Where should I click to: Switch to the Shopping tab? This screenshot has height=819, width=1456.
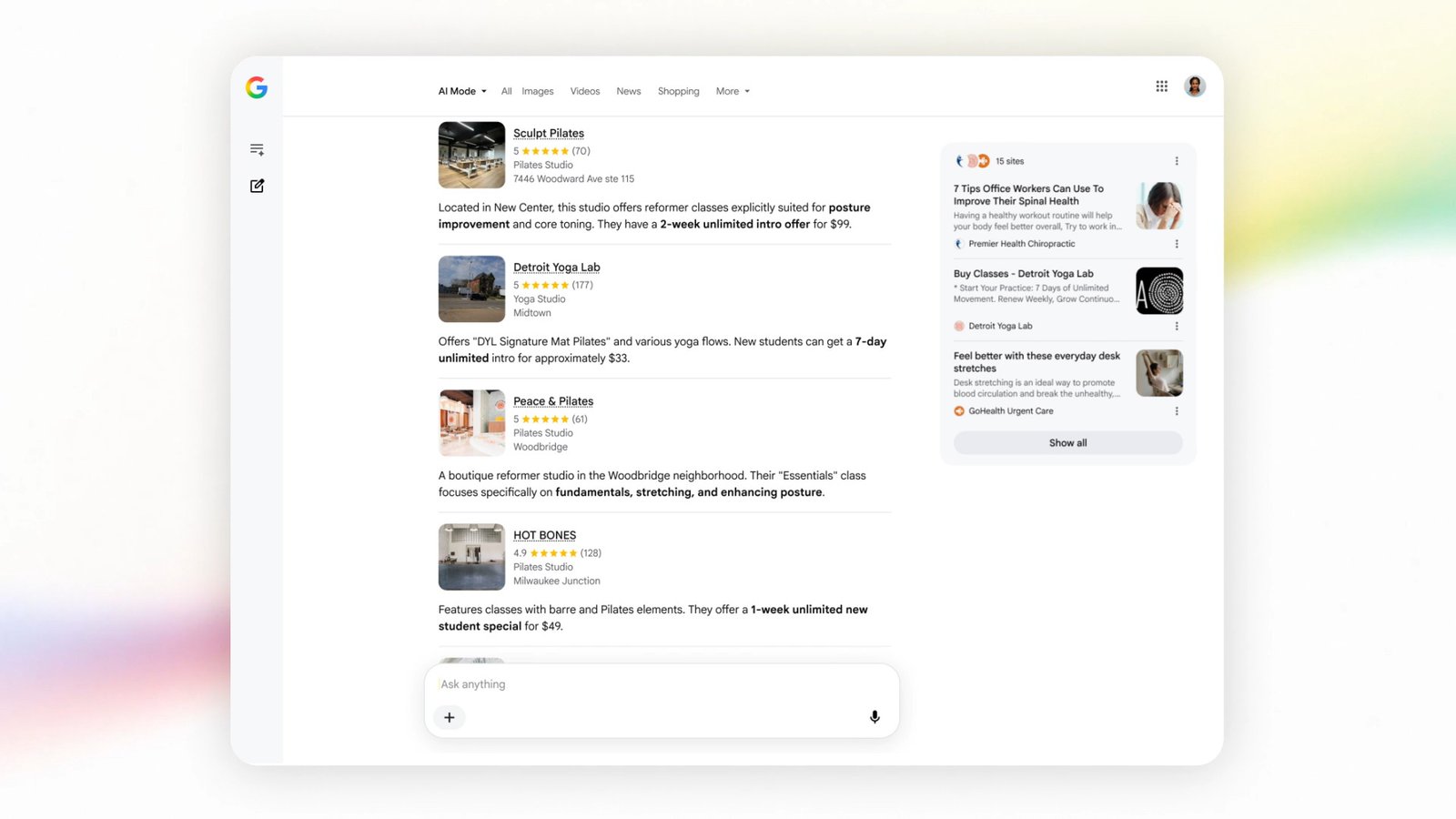tap(679, 91)
